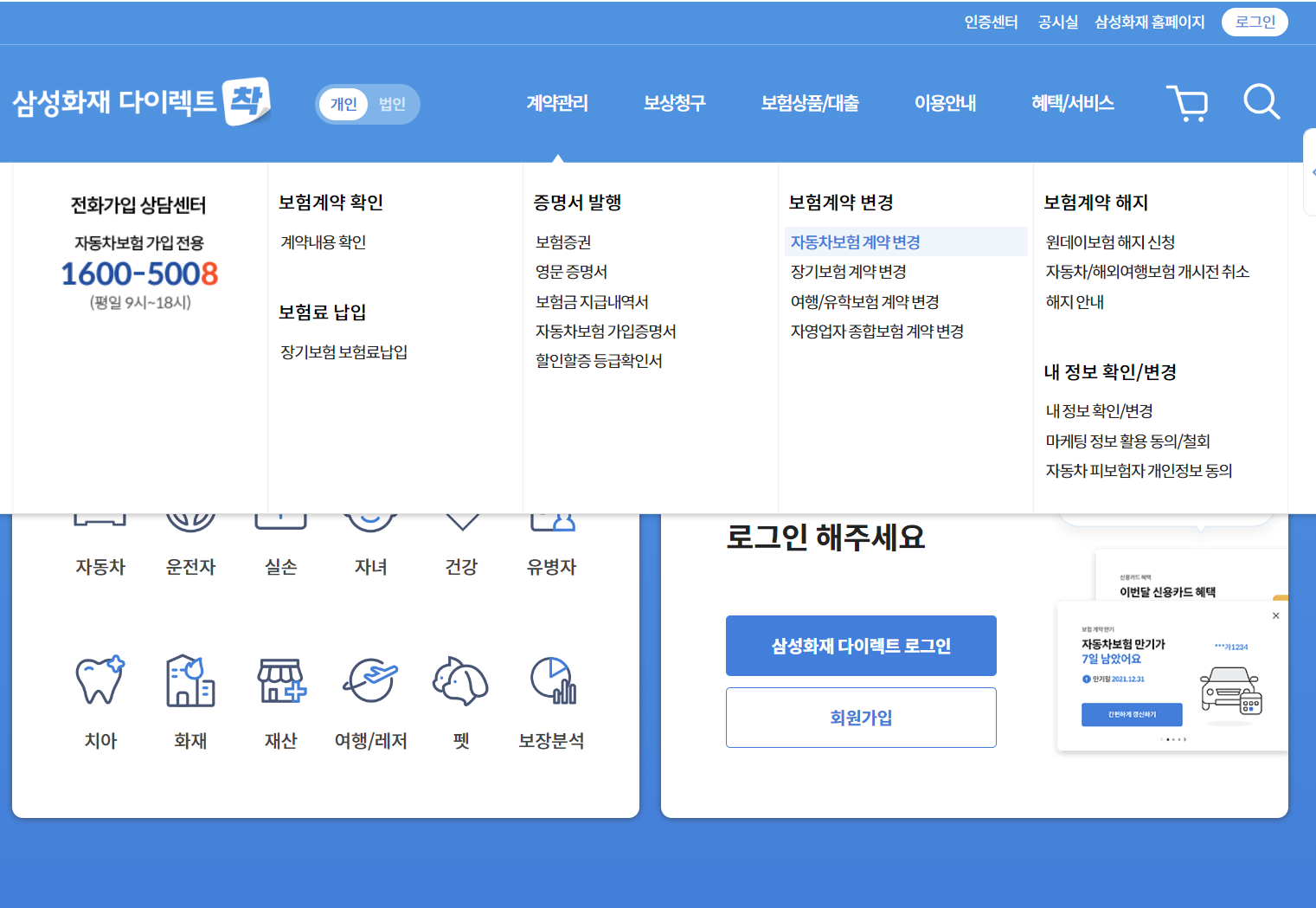Switch to 개인 customer mode
This screenshot has height=908, width=1316.
343,104
